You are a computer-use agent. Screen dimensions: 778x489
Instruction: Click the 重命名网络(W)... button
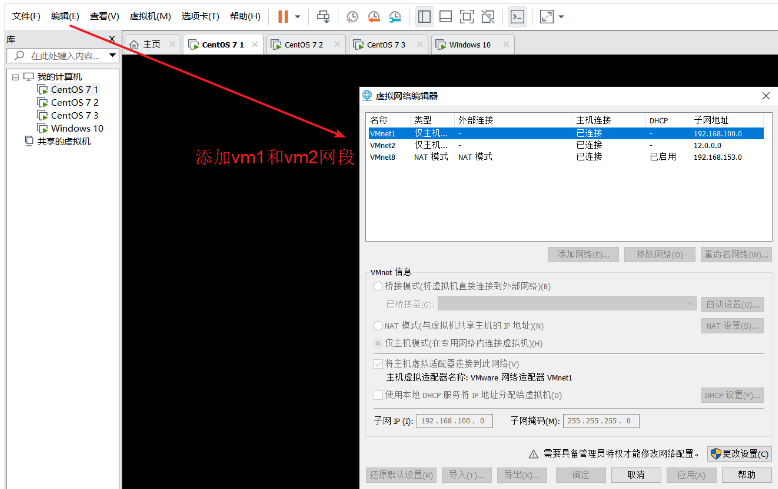(736, 254)
